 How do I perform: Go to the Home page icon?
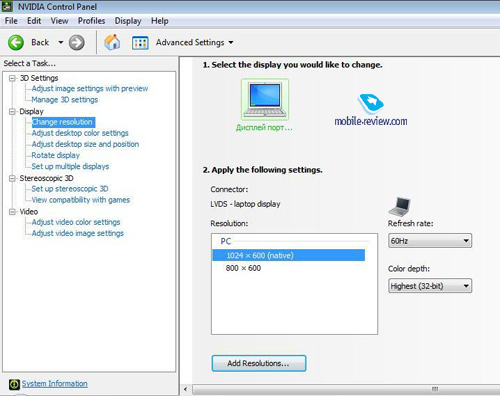click(x=112, y=42)
